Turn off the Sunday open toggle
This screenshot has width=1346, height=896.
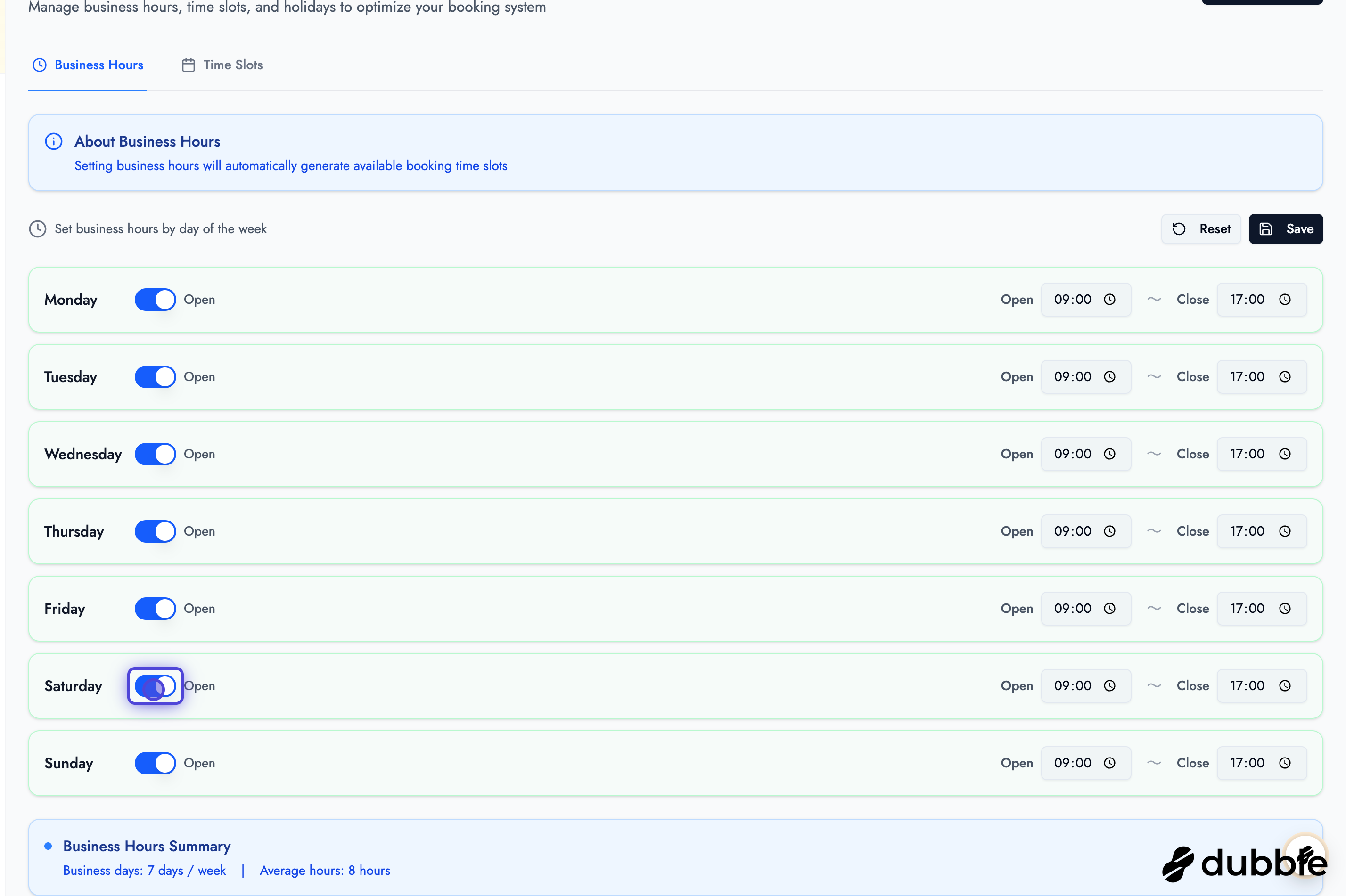click(x=155, y=763)
